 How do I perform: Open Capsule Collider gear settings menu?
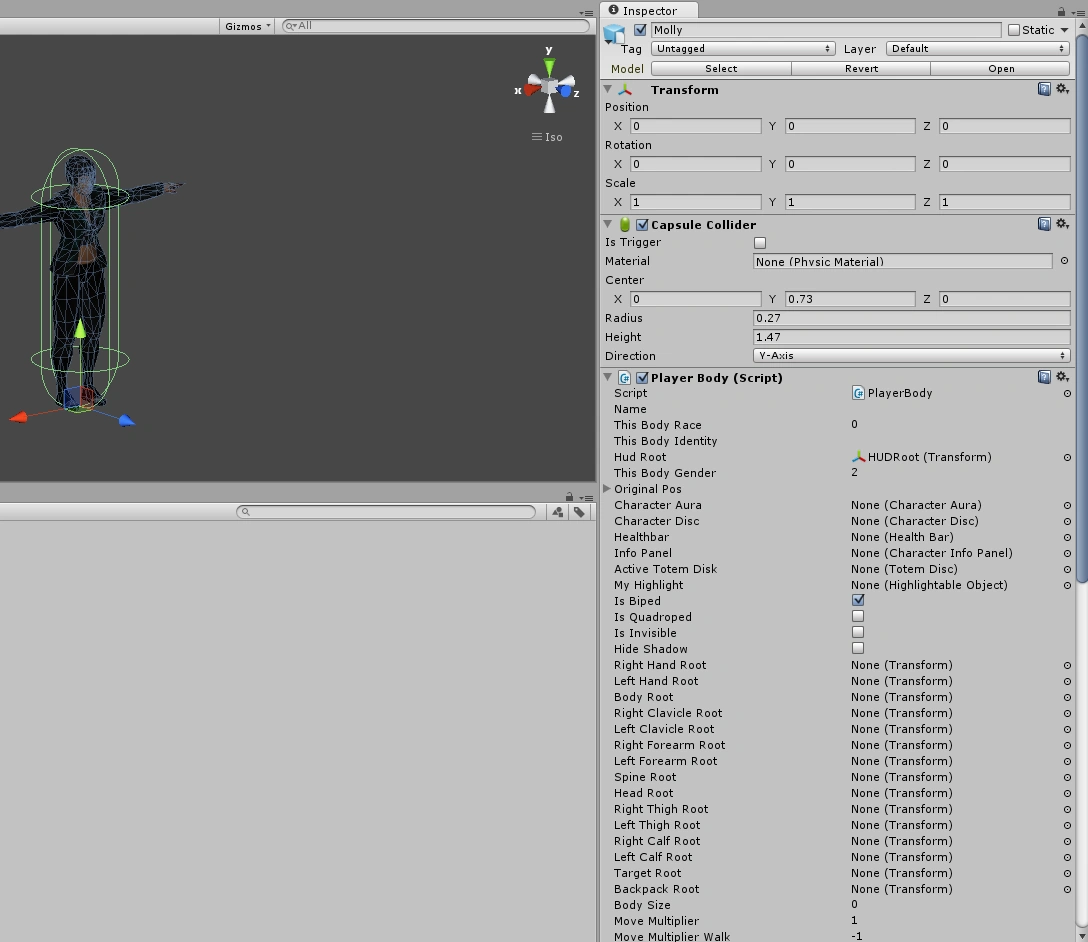coord(1062,224)
